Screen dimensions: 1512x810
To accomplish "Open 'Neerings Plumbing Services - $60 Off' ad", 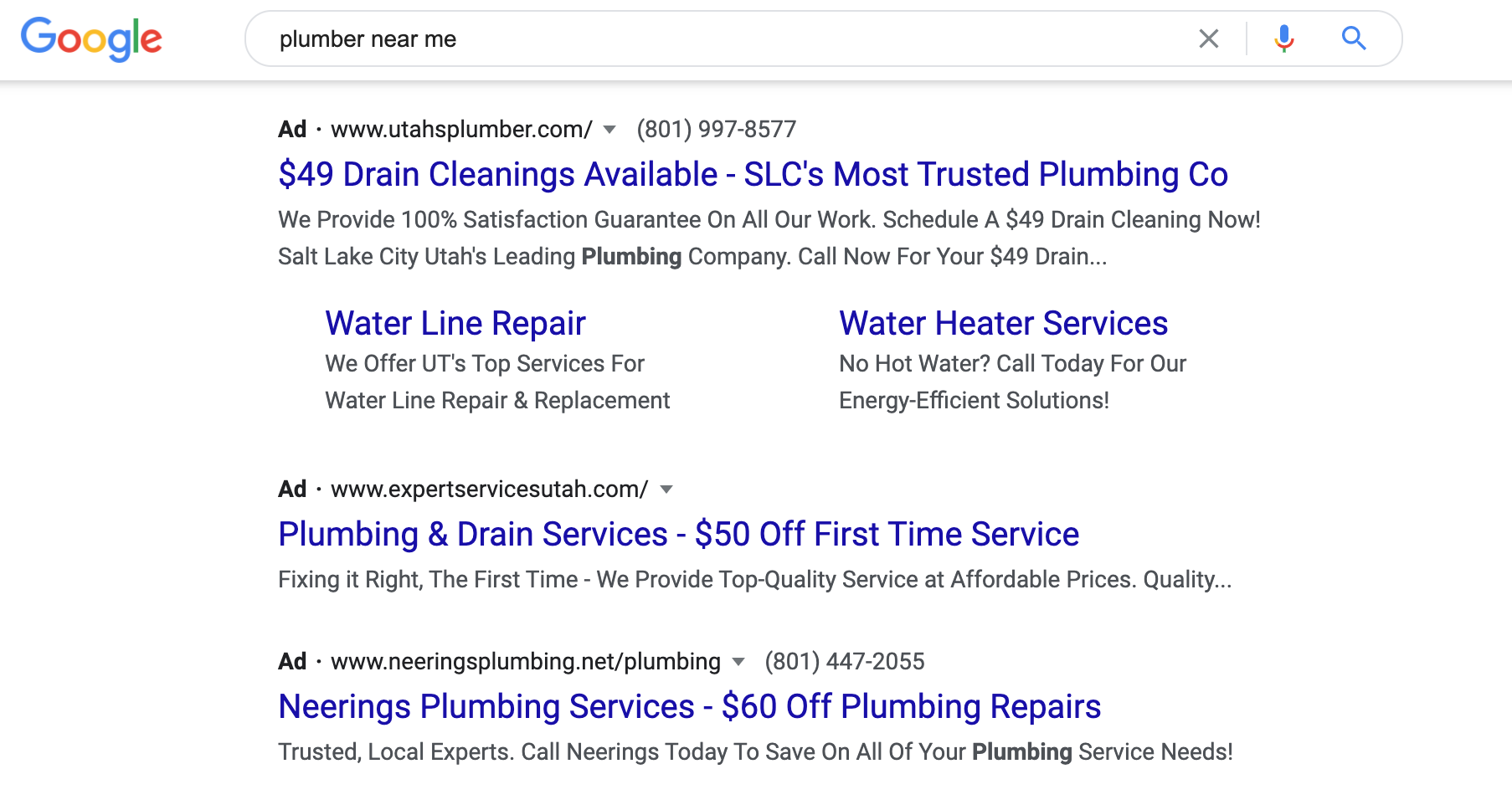I will click(689, 706).
